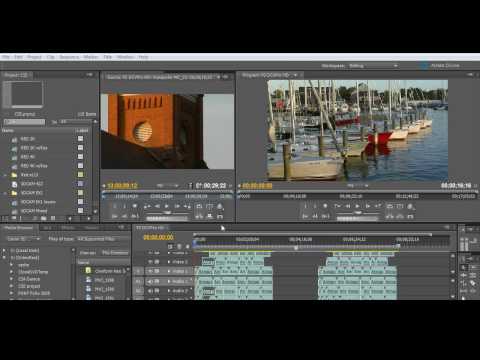The image size is (480, 360).
Task: Switch to the Media Browser tab
Action: [x=19, y=228]
